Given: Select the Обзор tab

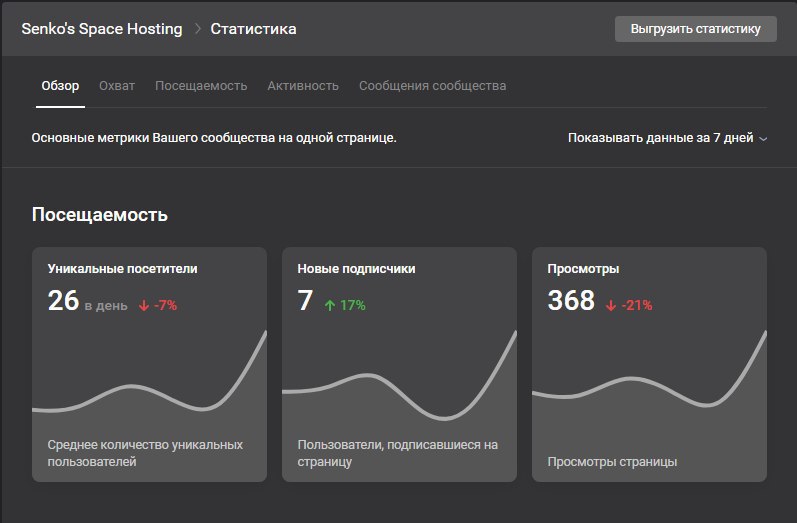Looking at the screenshot, I should click(60, 85).
